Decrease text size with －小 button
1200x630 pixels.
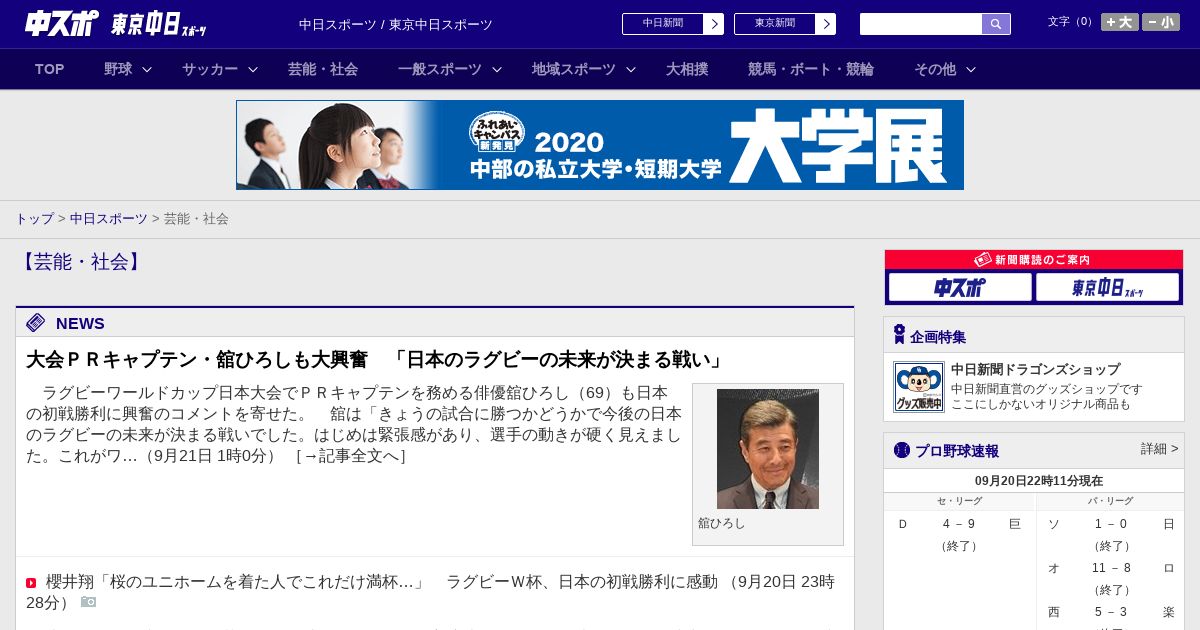tap(1161, 22)
